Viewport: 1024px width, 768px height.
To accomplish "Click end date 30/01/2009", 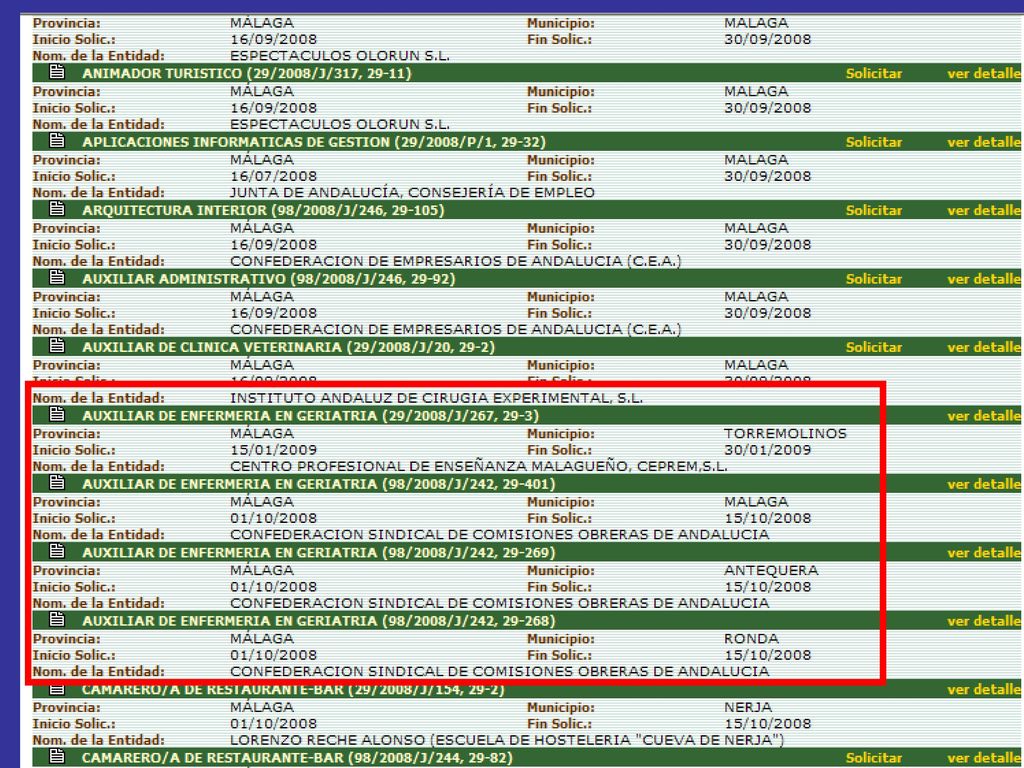I will point(767,450).
